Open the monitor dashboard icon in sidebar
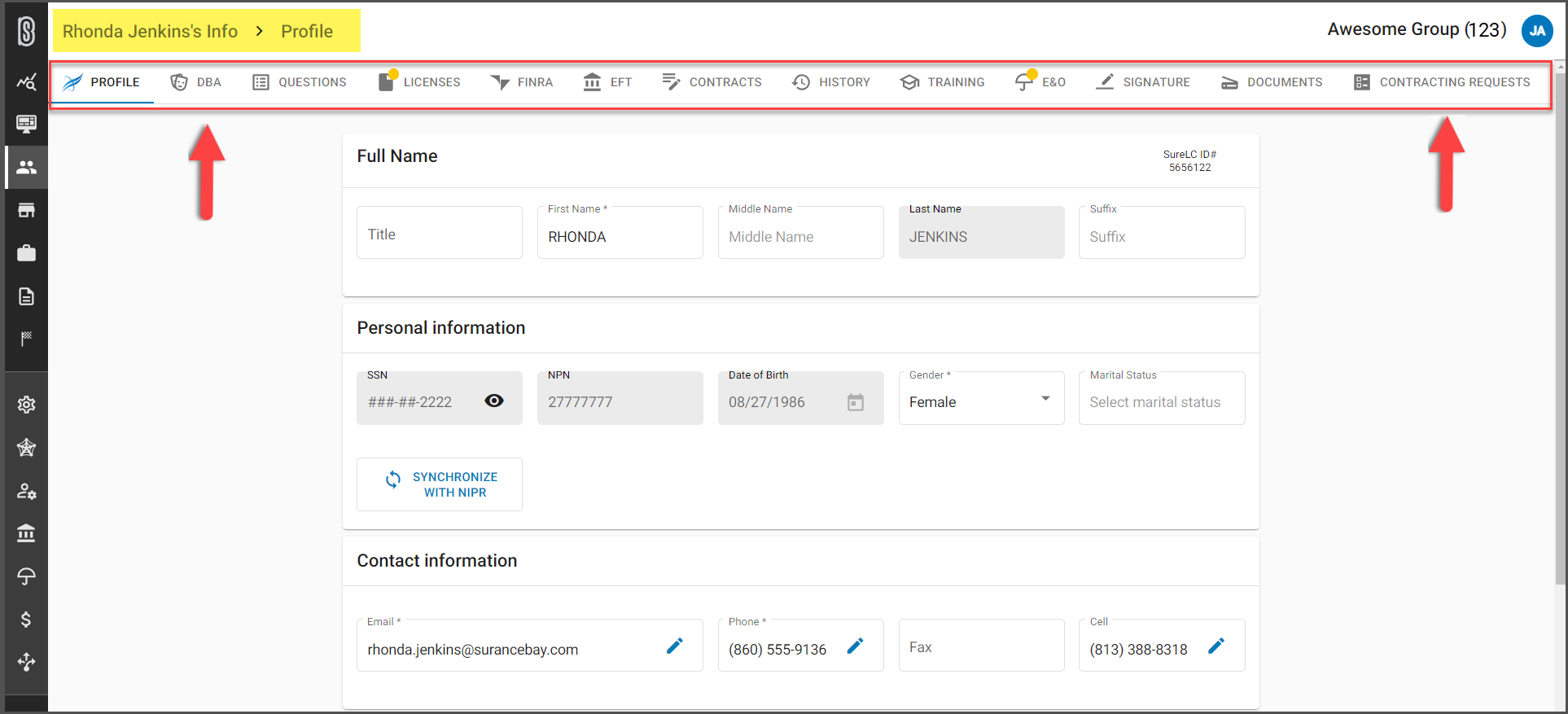Viewport: 1568px width, 714px height. coord(26,124)
